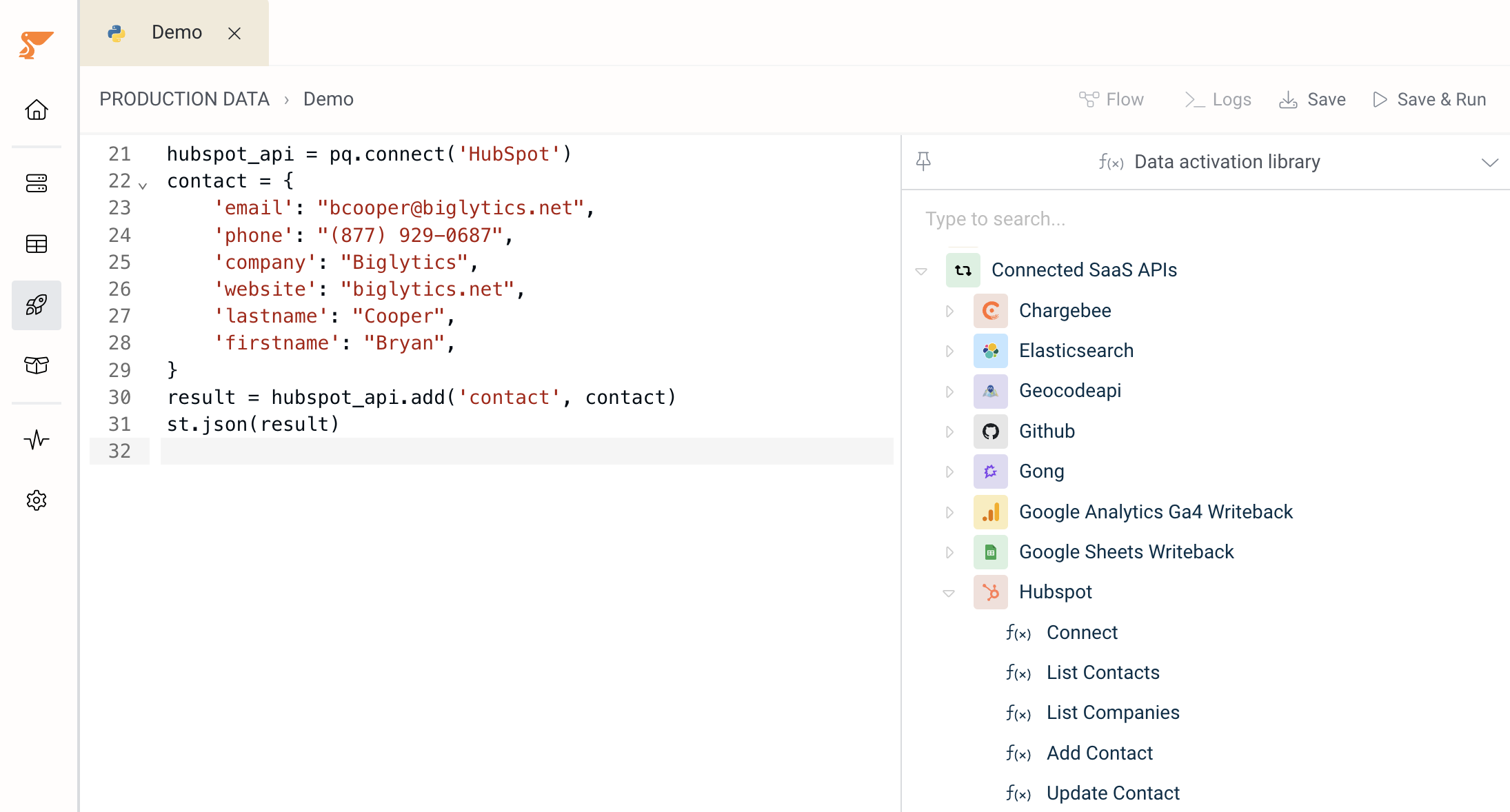Click the 'HubSpot' string on line 21
This screenshot has width=1510, height=812.
(509, 154)
